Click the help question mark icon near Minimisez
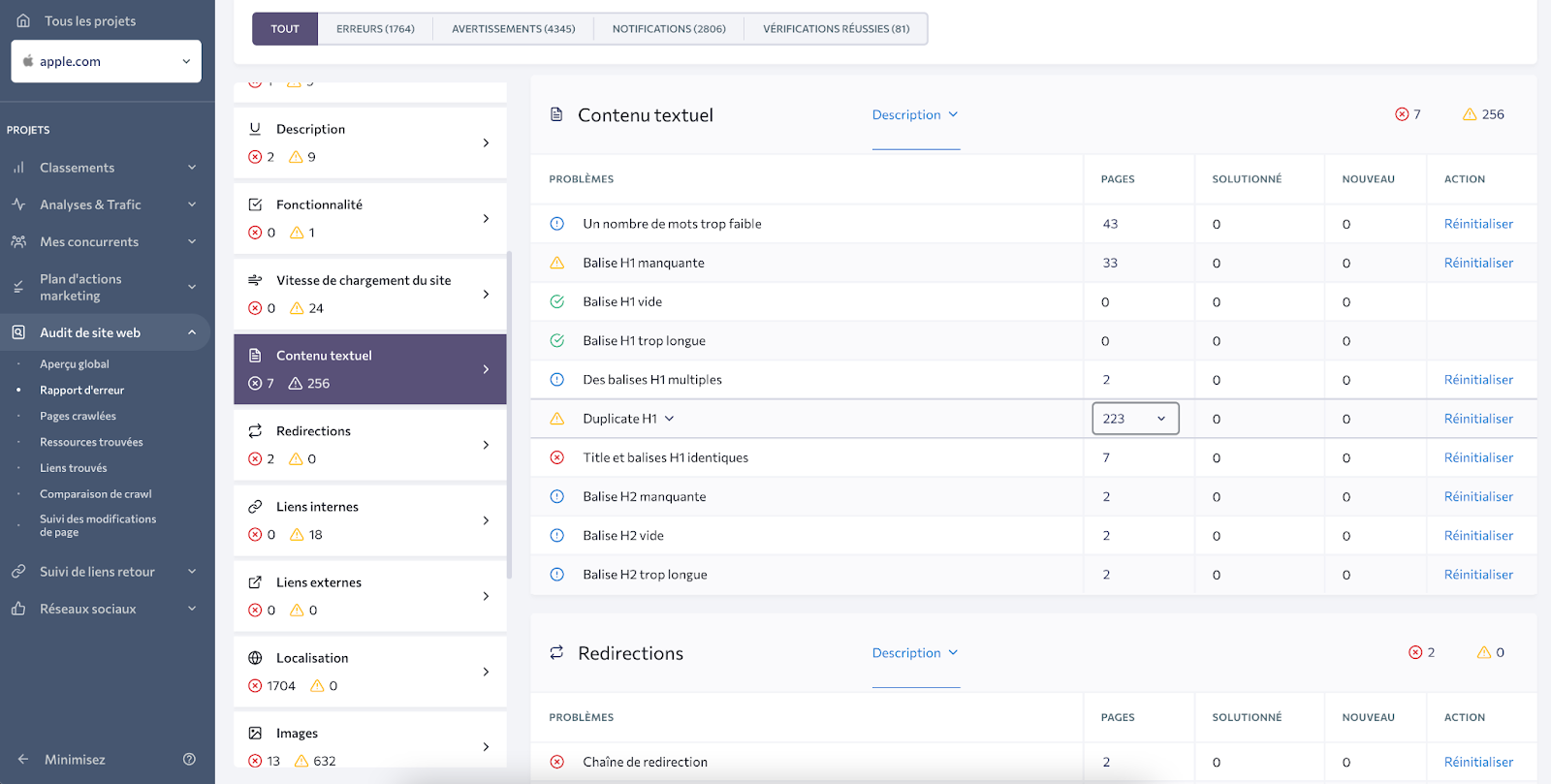The height and width of the screenshot is (784, 1551). [189, 760]
